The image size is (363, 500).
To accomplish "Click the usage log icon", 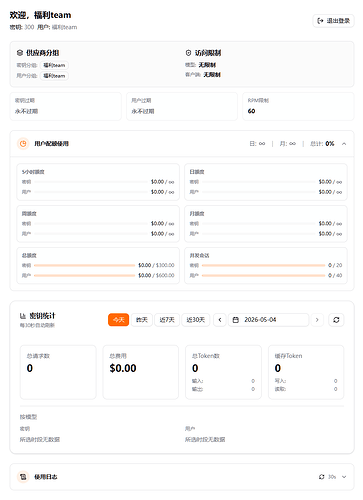I will (x=23, y=477).
